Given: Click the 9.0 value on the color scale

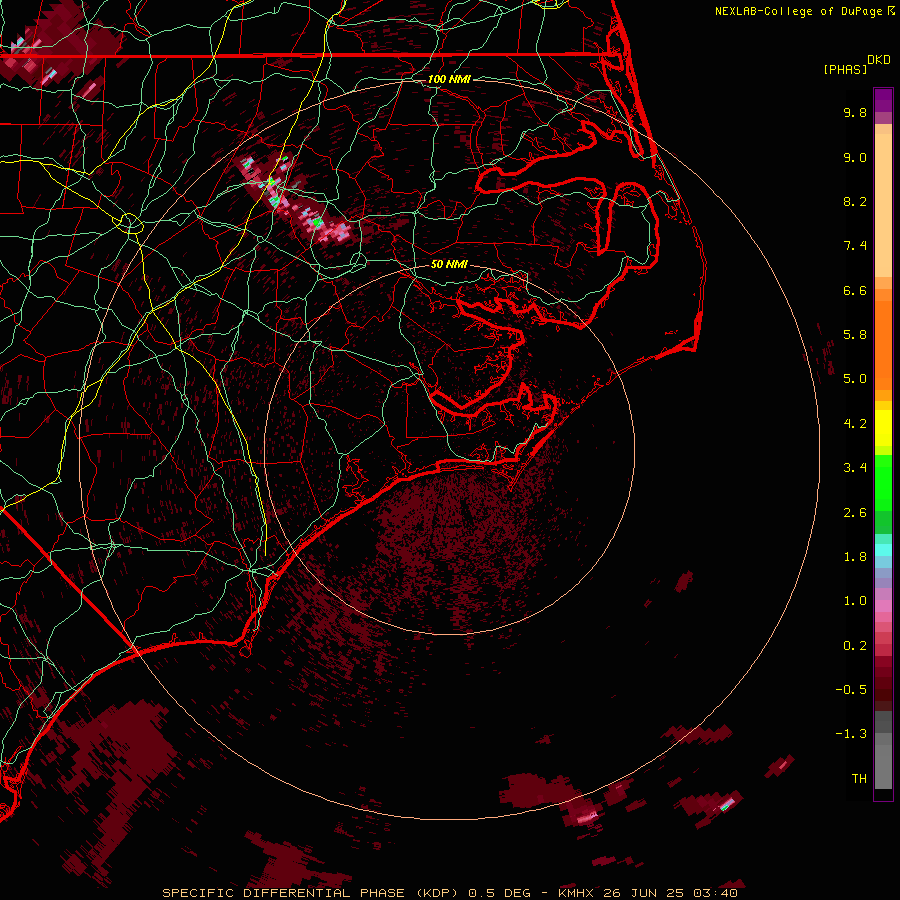Looking at the screenshot, I should 855,157.
